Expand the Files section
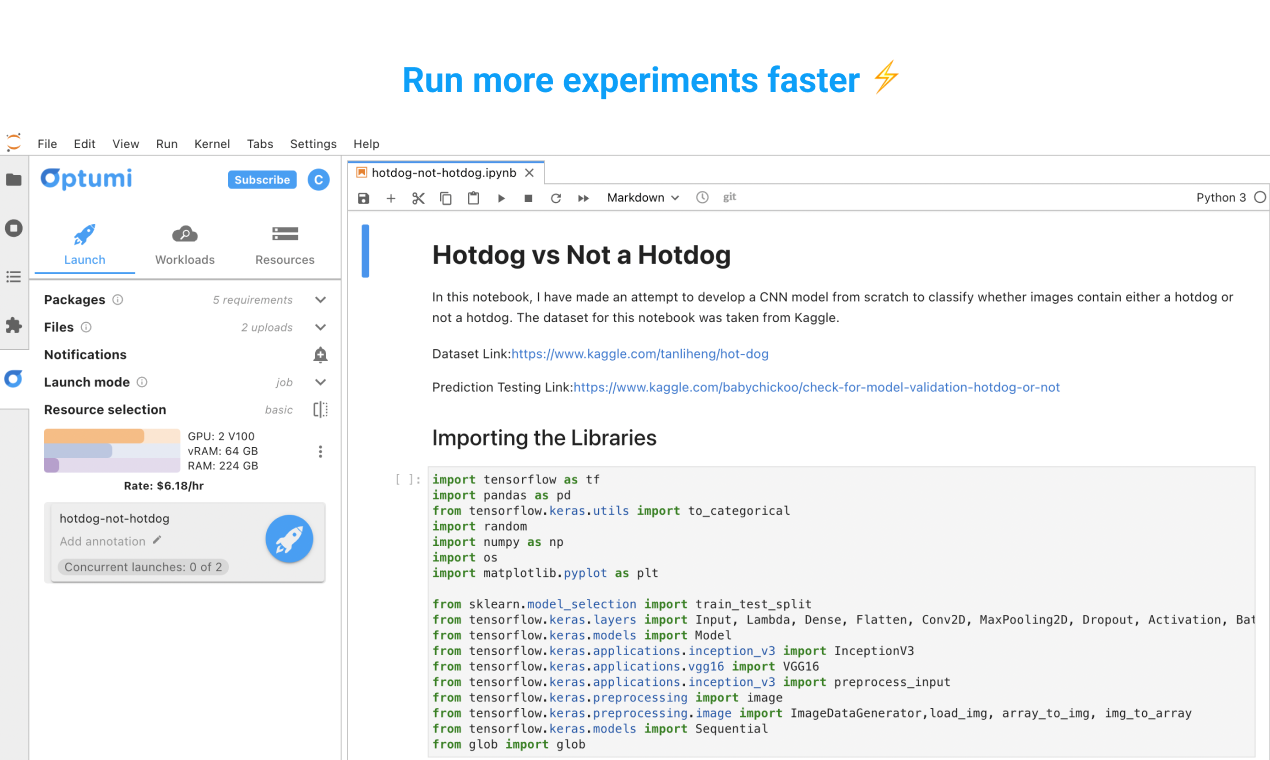Image resolution: width=1270 pixels, height=760 pixels. coord(320,327)
